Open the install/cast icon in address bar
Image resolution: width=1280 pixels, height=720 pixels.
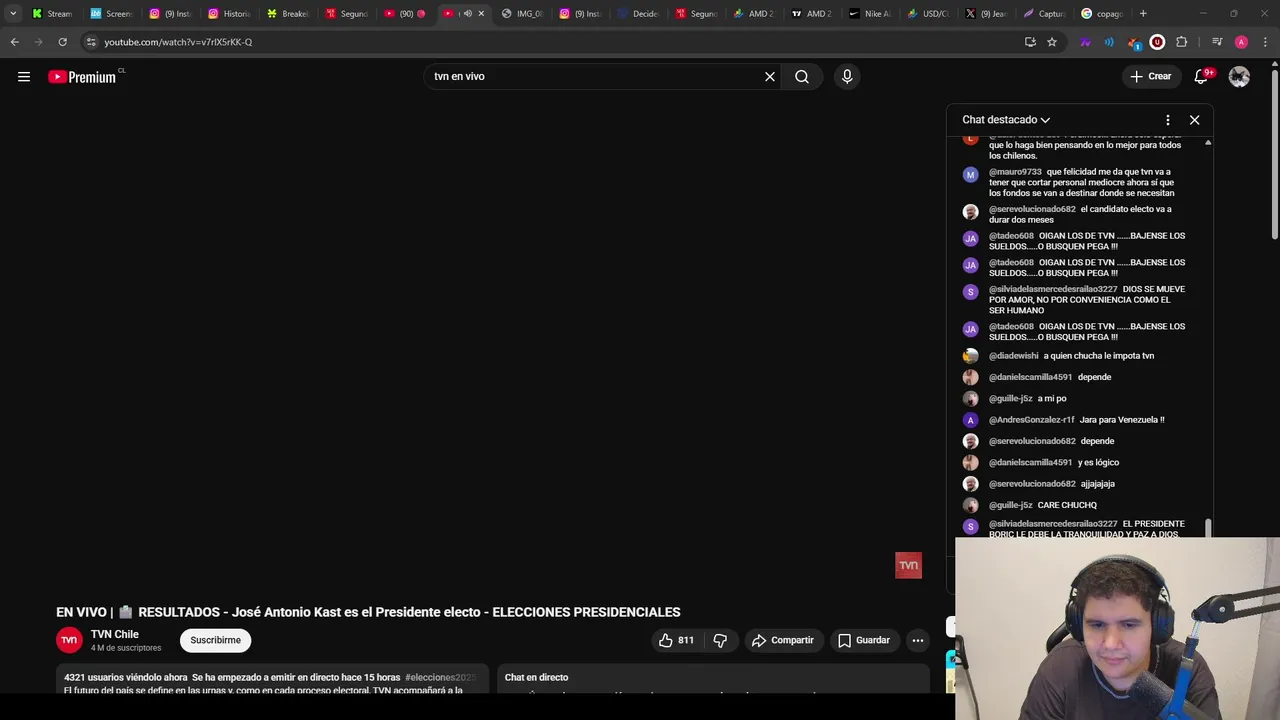tap(1030, 42)
